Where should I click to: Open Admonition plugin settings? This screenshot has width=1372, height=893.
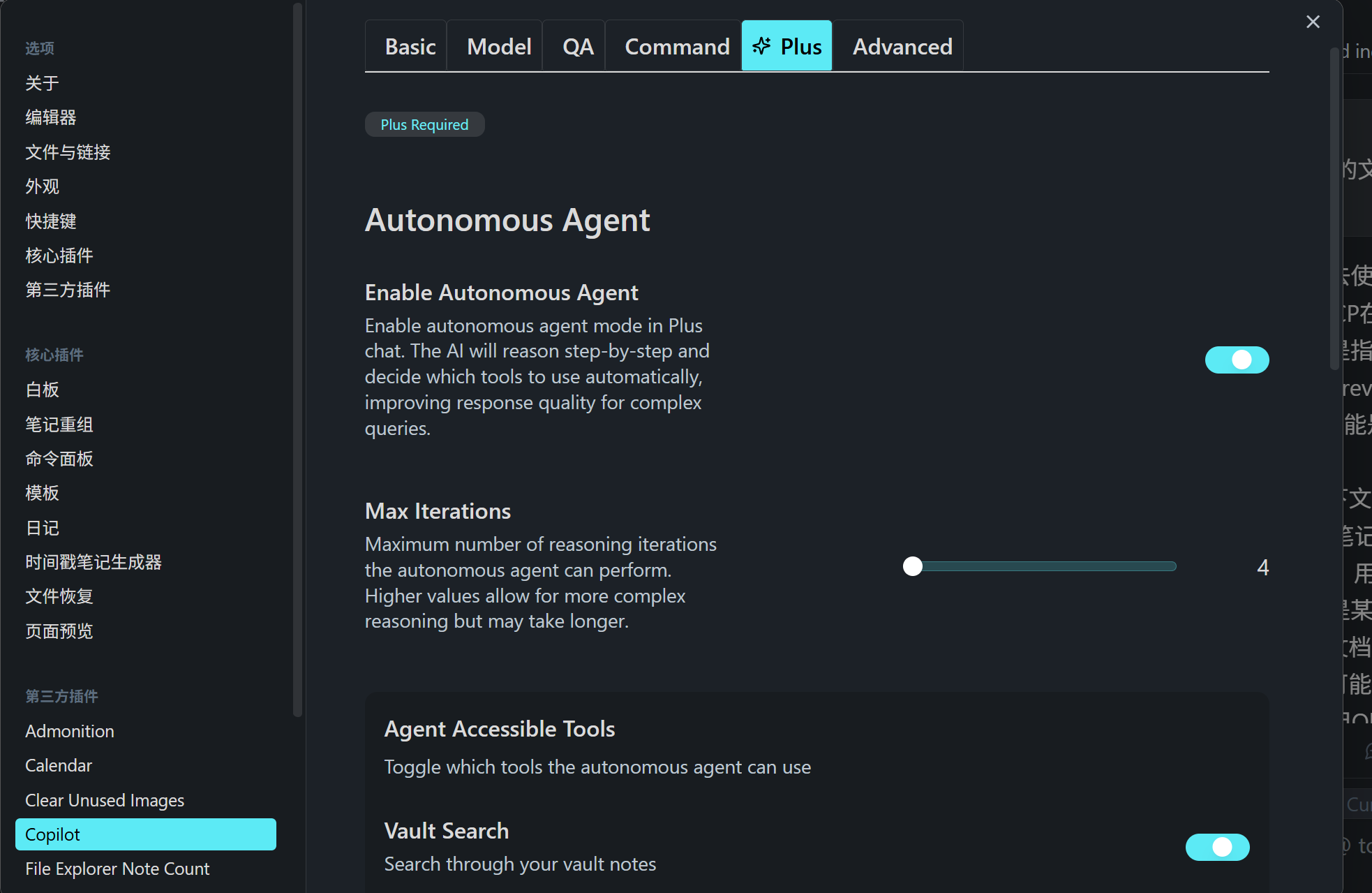pyautogui.click(x=69, y=731)
